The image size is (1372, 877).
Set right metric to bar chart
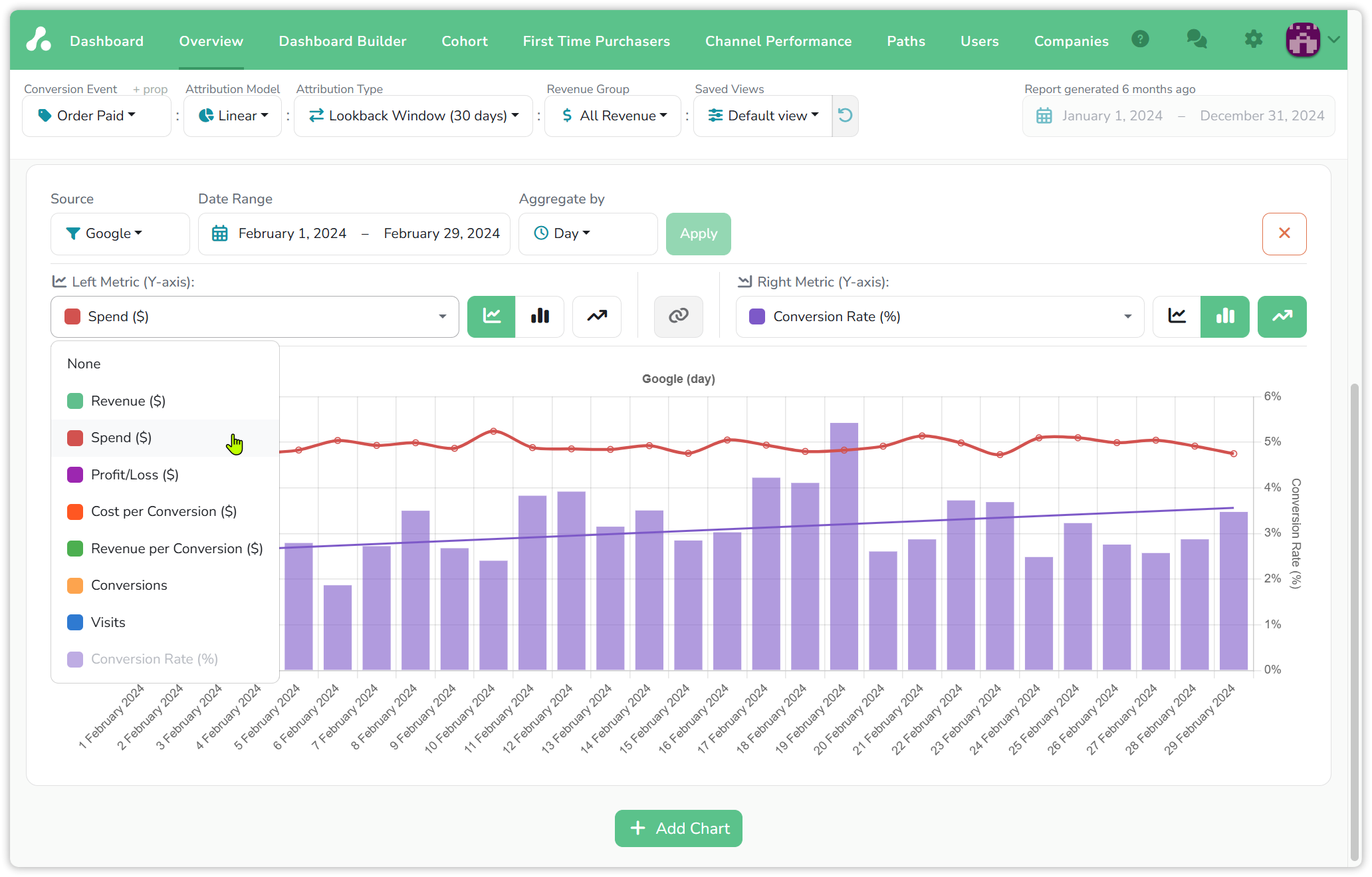[x=1225, y=316]
